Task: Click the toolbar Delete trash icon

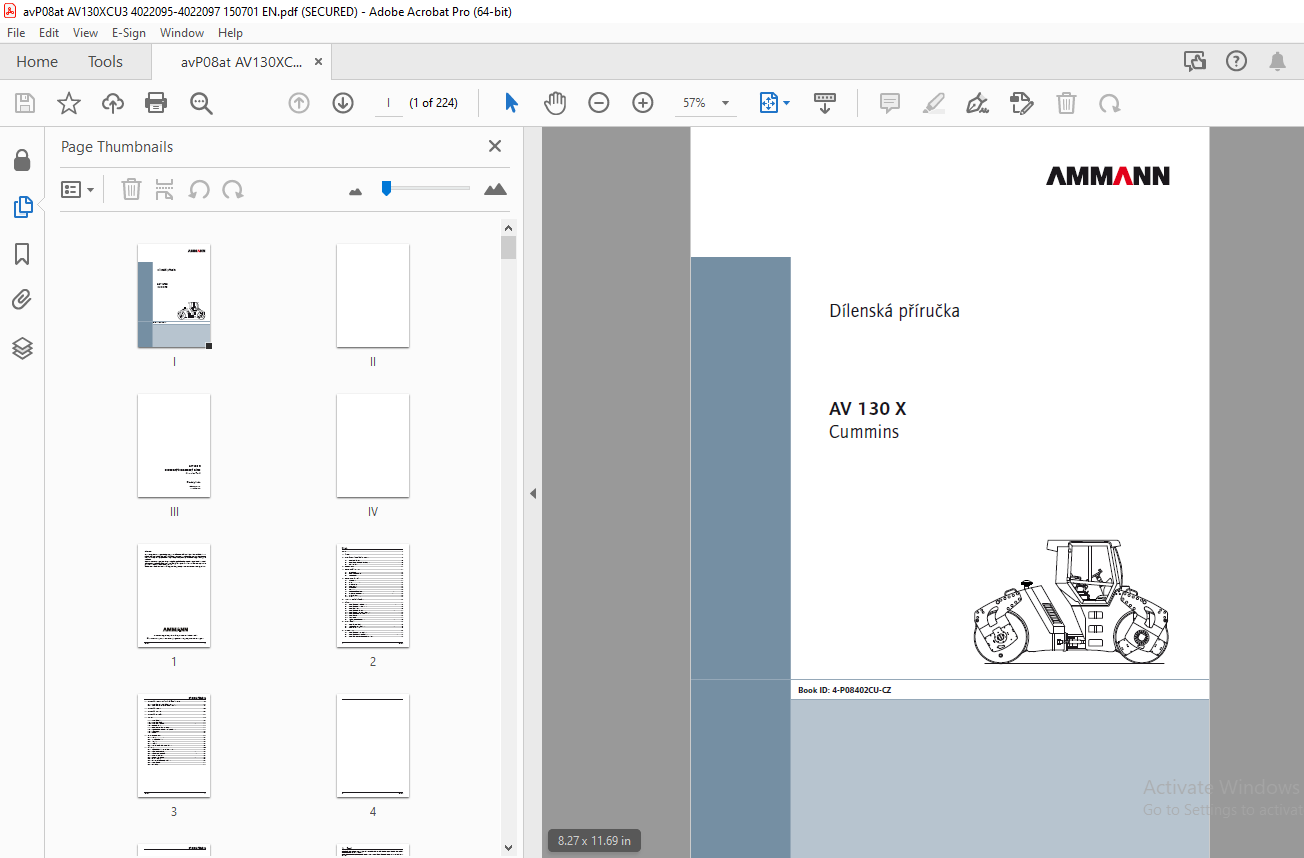Action: coord(1067,103)
